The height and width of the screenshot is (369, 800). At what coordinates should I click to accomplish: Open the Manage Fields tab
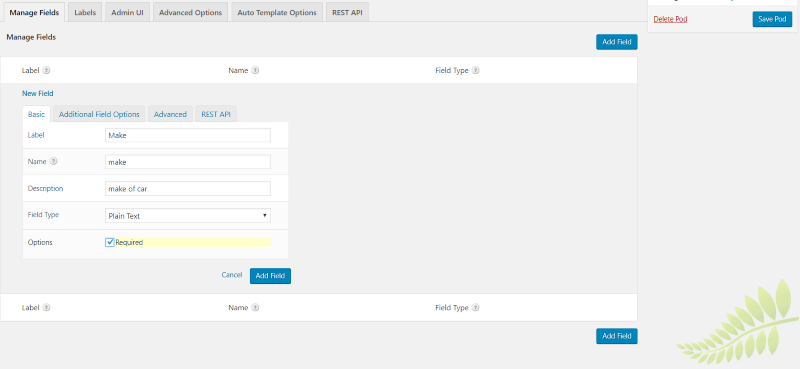point(34,12)
